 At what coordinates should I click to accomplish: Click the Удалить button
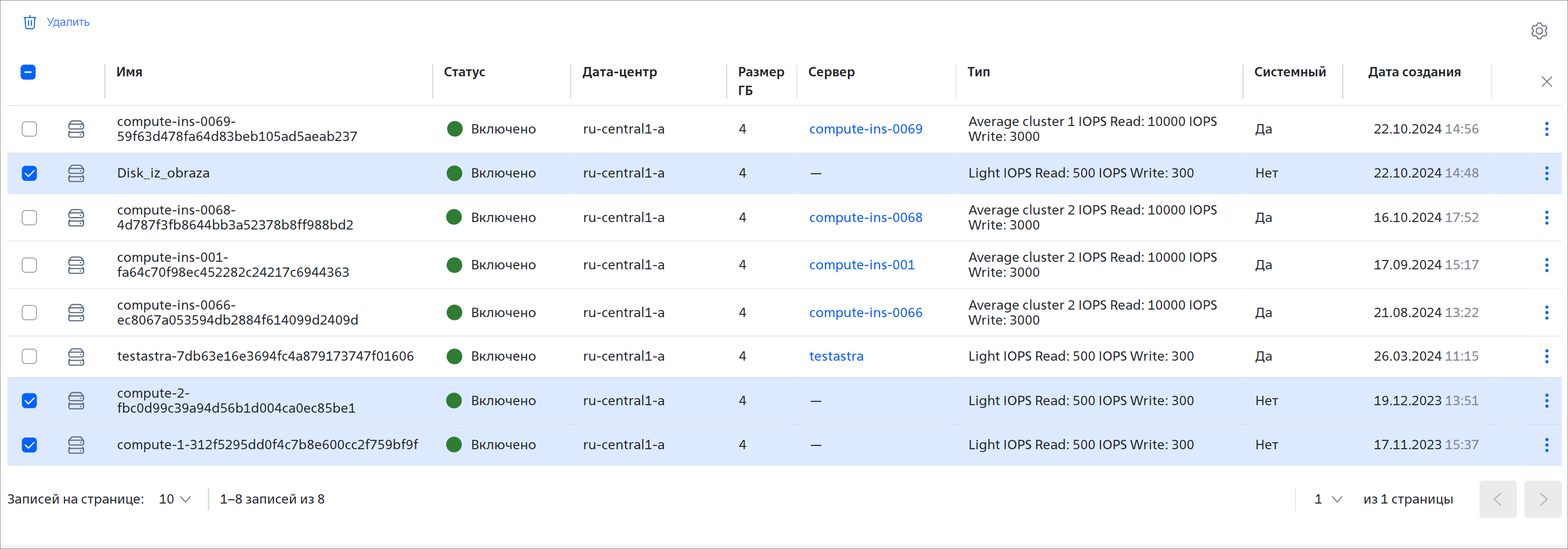pos(57,22)
